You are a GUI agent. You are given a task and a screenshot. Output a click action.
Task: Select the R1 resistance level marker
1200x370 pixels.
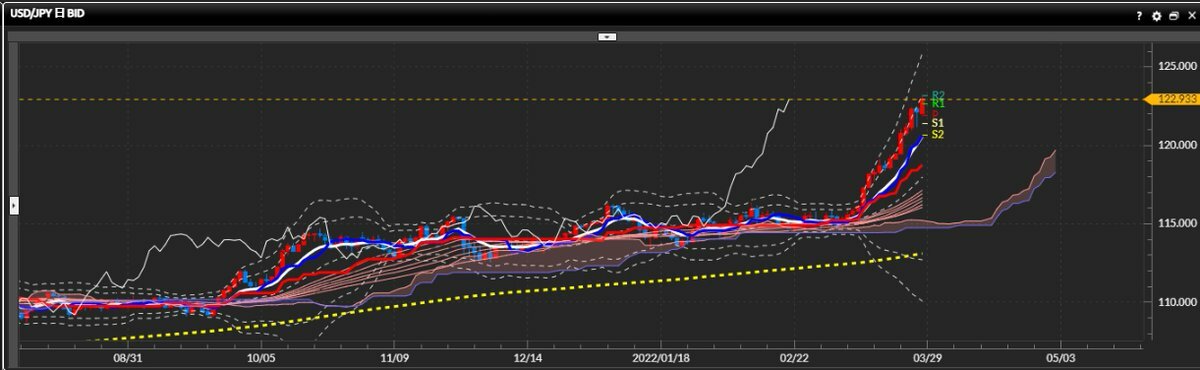coord(938,104)
